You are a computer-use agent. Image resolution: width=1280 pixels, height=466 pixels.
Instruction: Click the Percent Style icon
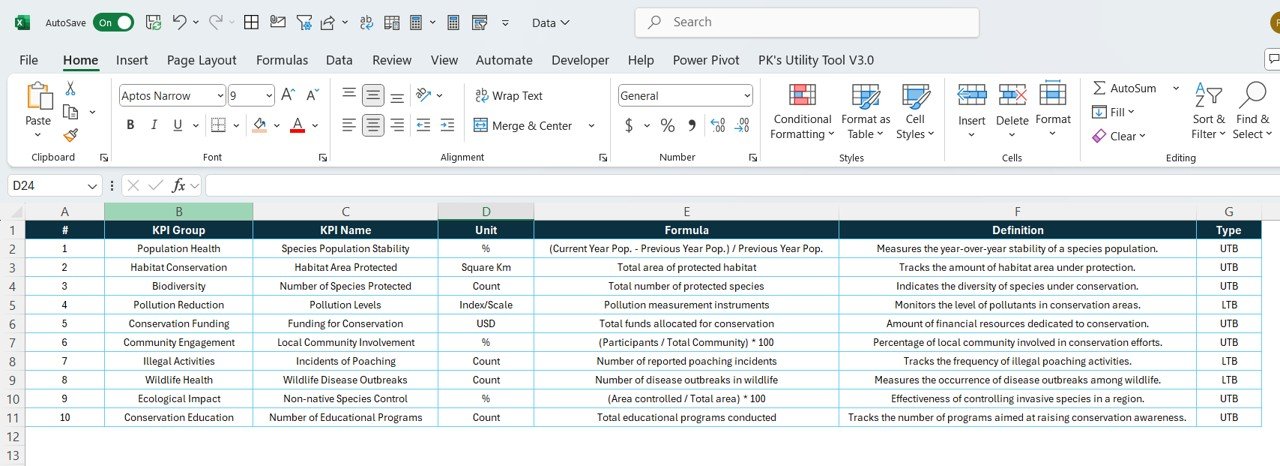point(667,126)
